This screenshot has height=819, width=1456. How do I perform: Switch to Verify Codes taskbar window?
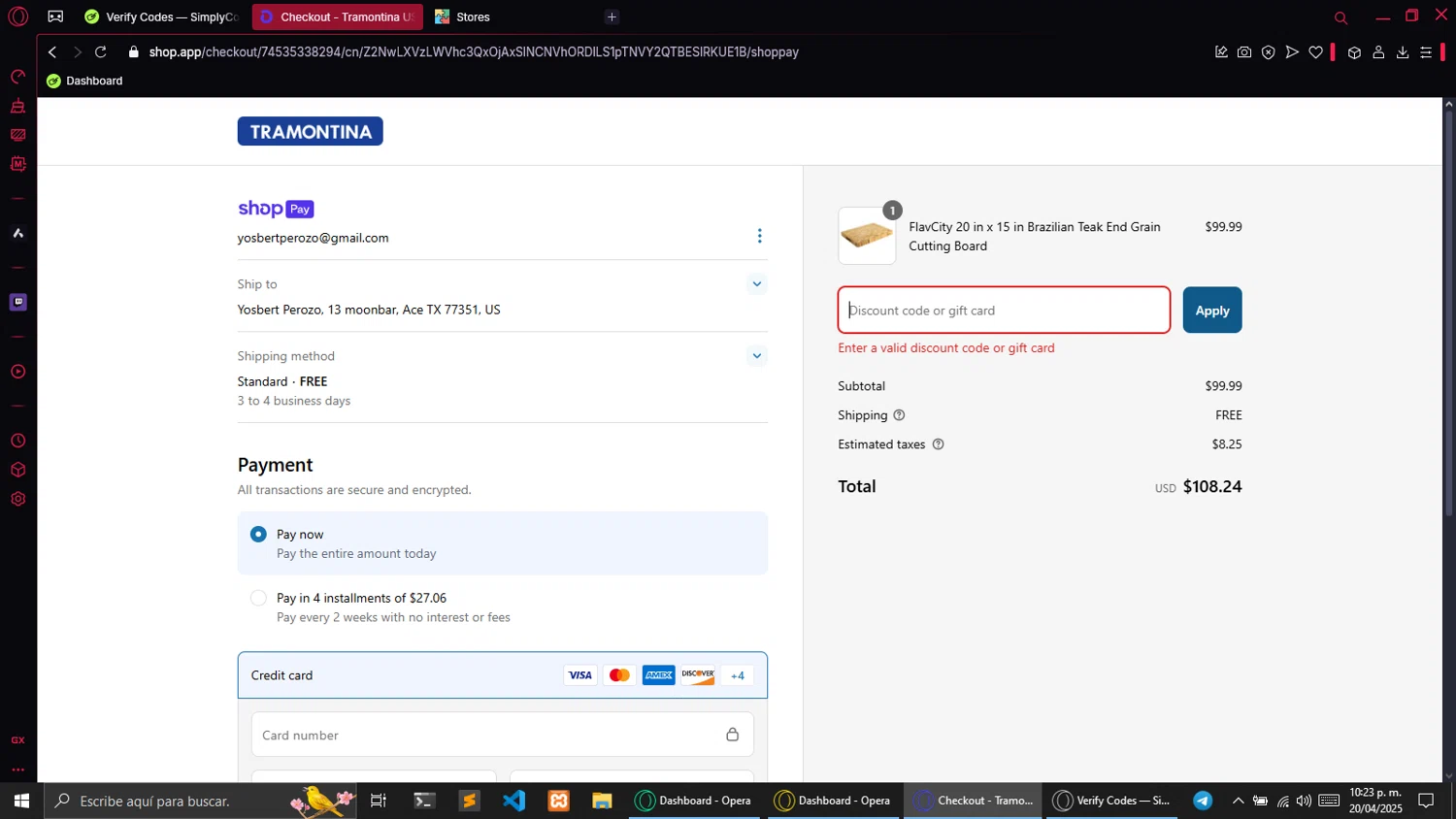(1111, 801)
